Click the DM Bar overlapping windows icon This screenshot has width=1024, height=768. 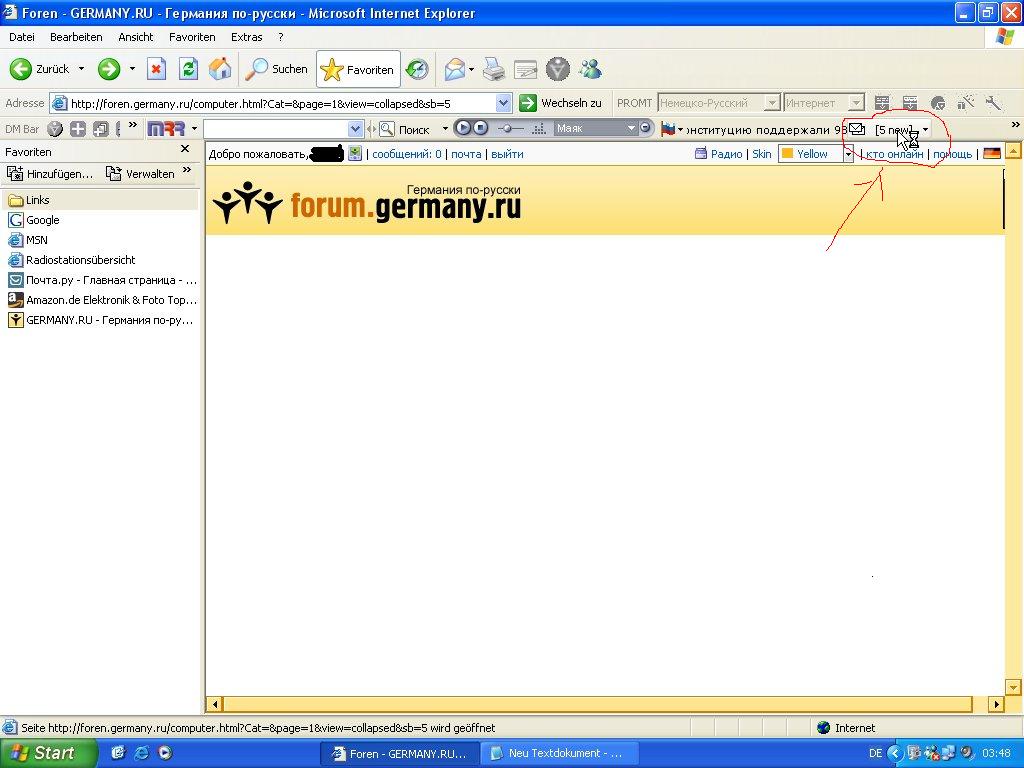click(x=101, y=129)
